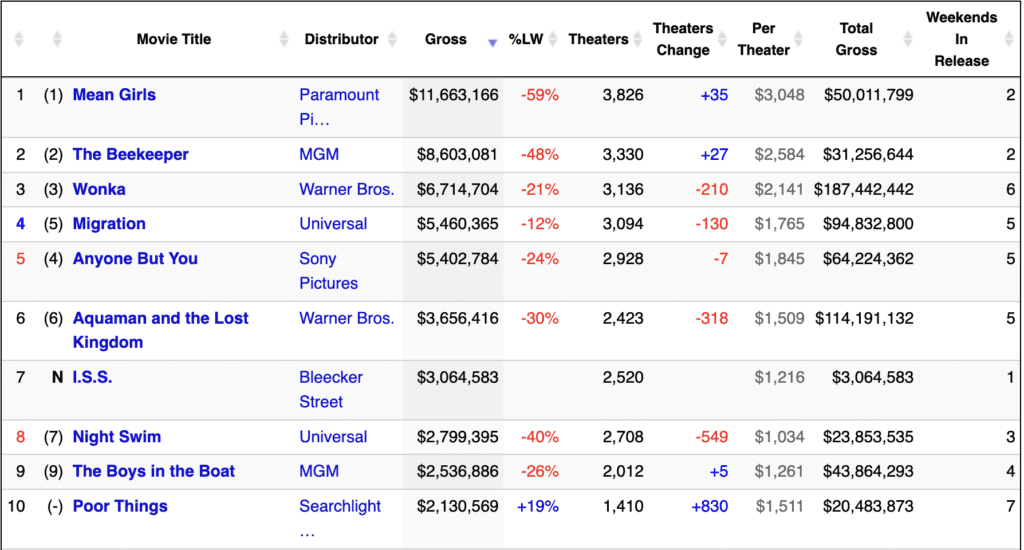This screenshot has width=1024, height=550.
Task: Open the Warner Bros. link in Wonka row
Action: pyautogui.click(x=347, y=189)
